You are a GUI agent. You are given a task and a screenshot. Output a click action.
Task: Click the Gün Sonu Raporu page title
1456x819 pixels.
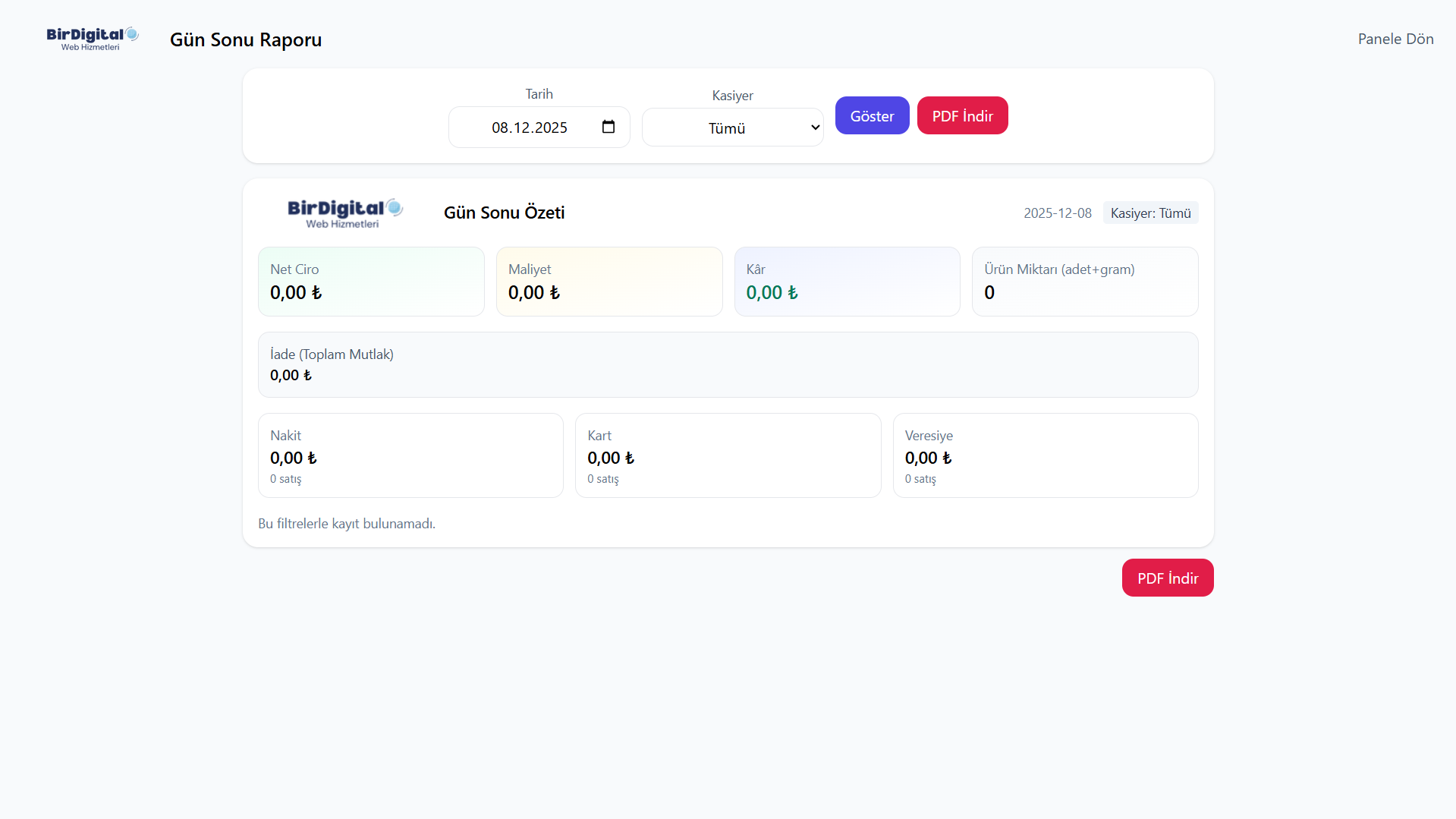click(x=246, y=39)
